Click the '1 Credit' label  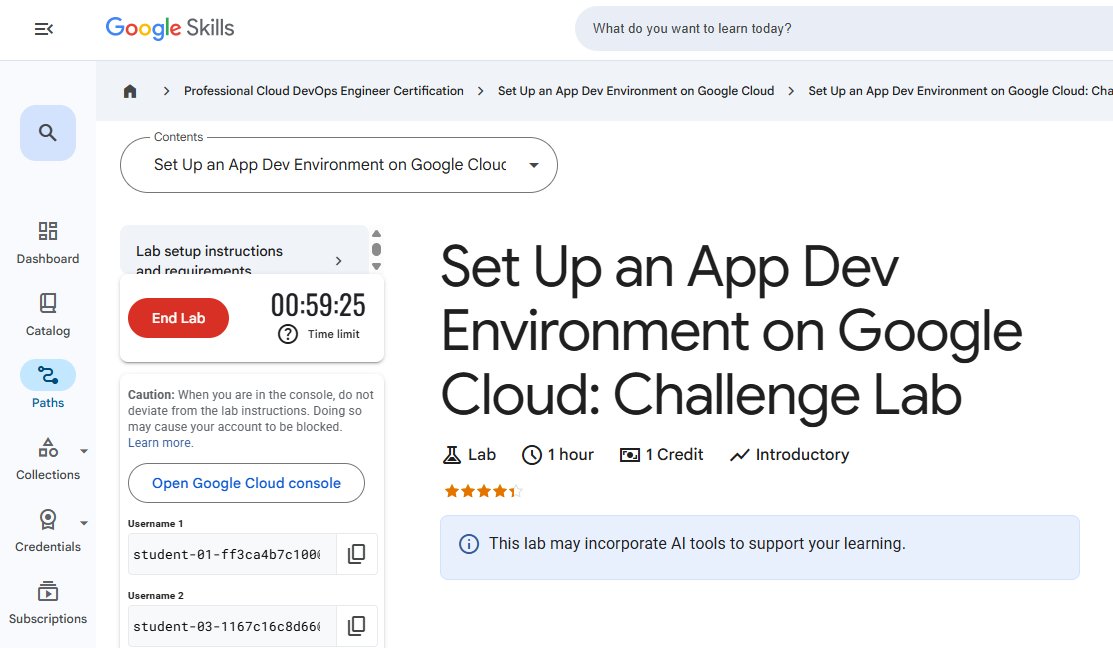tap(662, 455)
